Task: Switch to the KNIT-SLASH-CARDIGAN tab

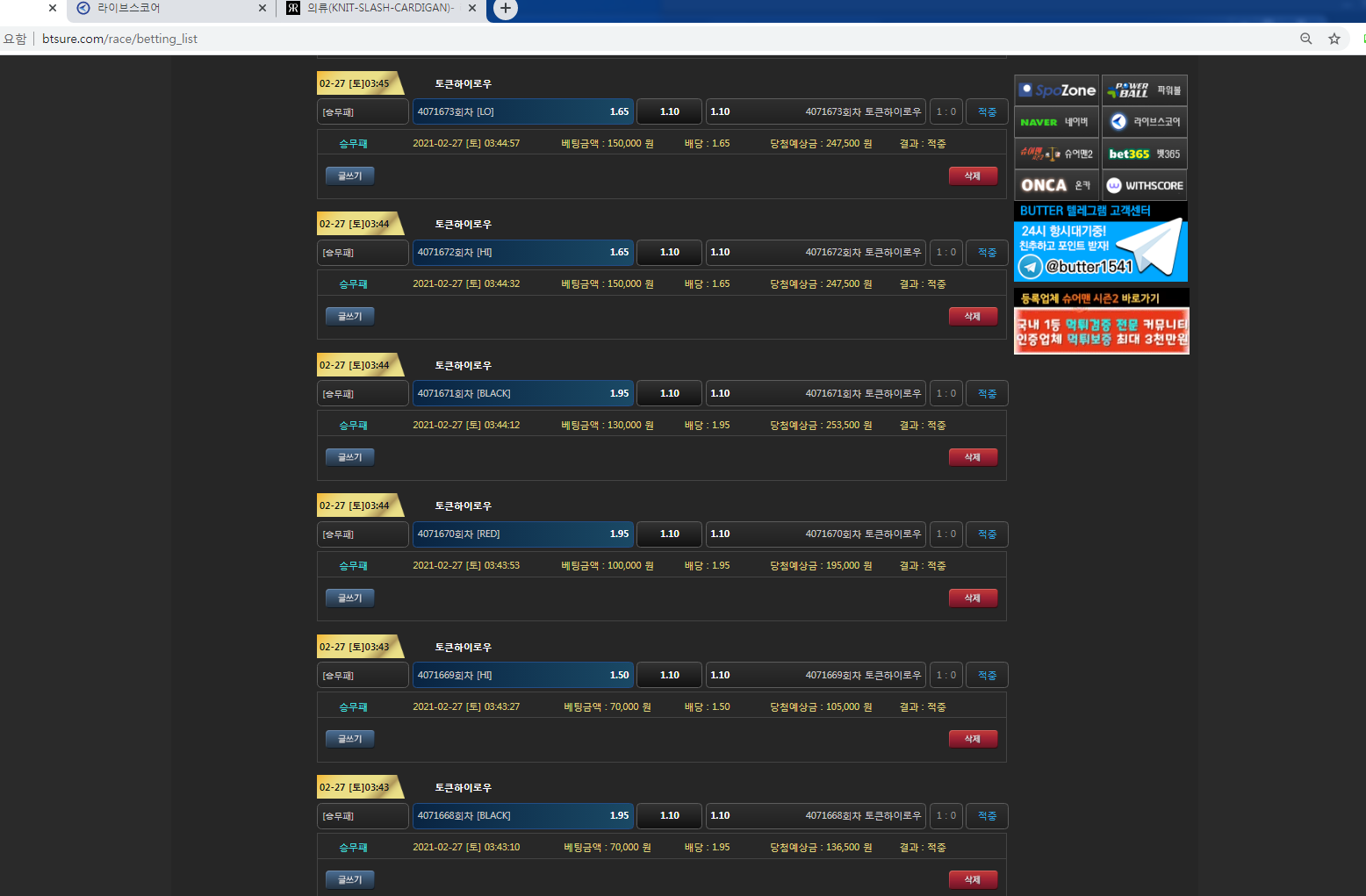Action: [377, 8]
